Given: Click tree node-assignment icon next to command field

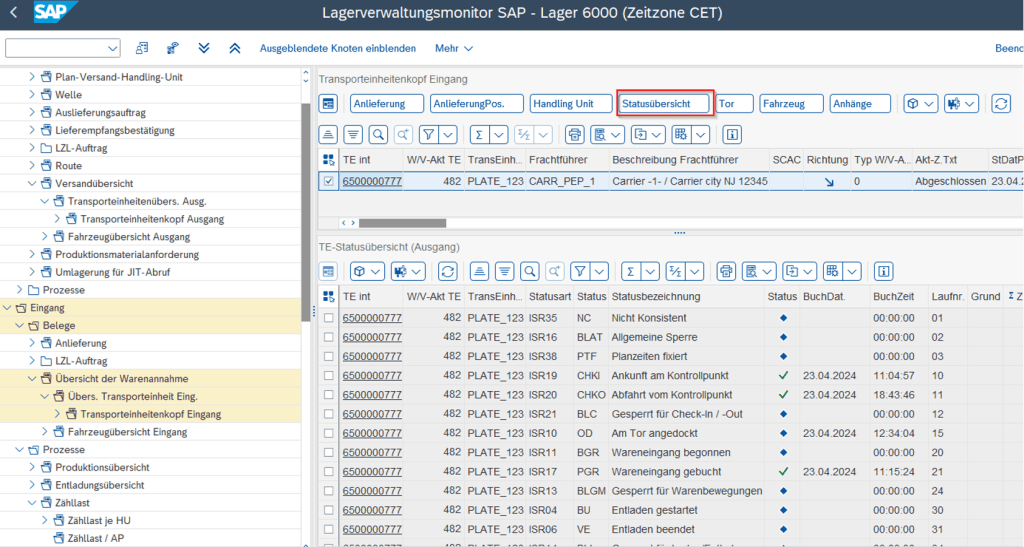Looking at the screenshot, I should (x=142, y=48).
